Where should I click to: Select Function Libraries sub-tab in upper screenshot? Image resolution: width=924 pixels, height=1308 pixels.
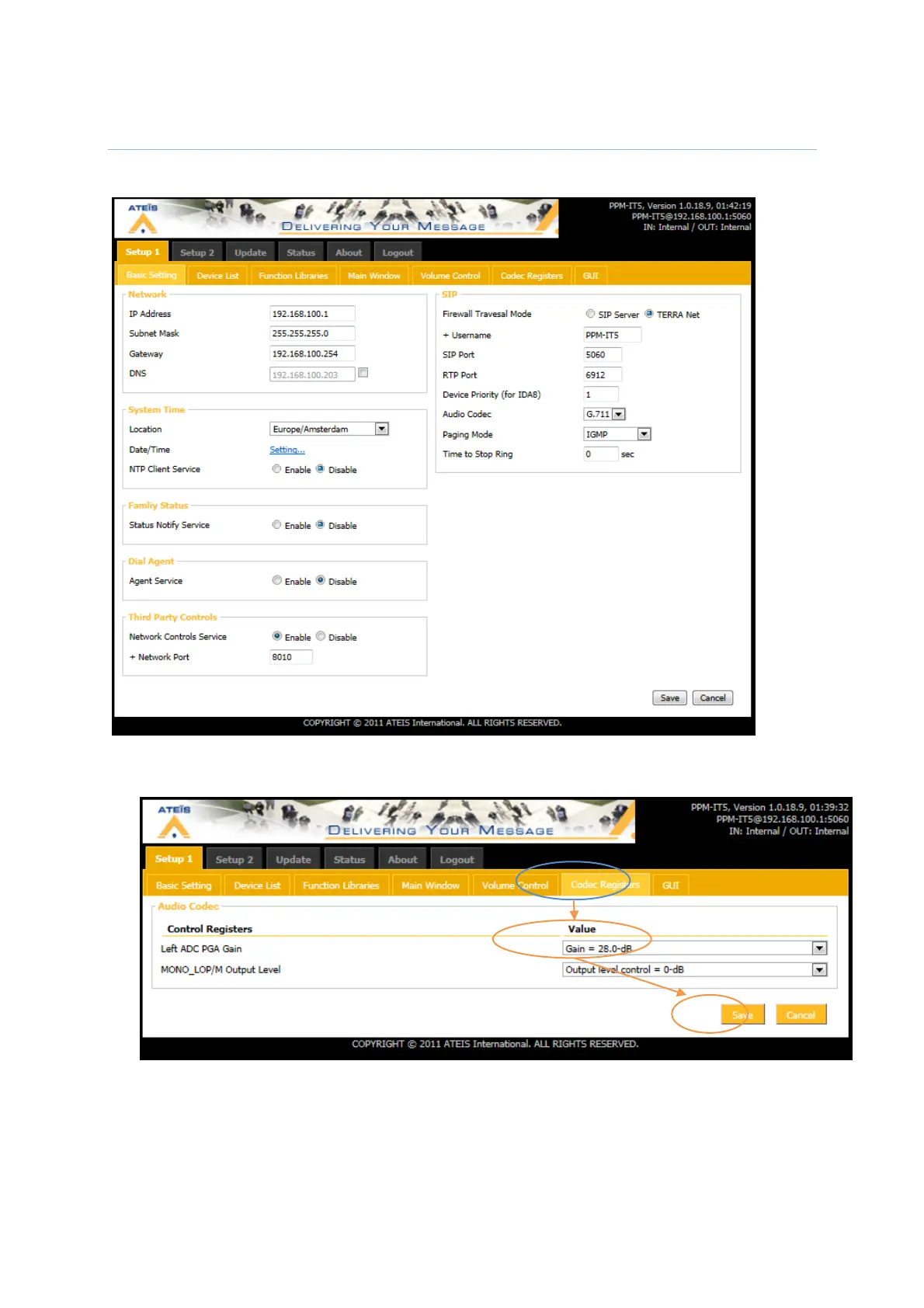(294, 276)
